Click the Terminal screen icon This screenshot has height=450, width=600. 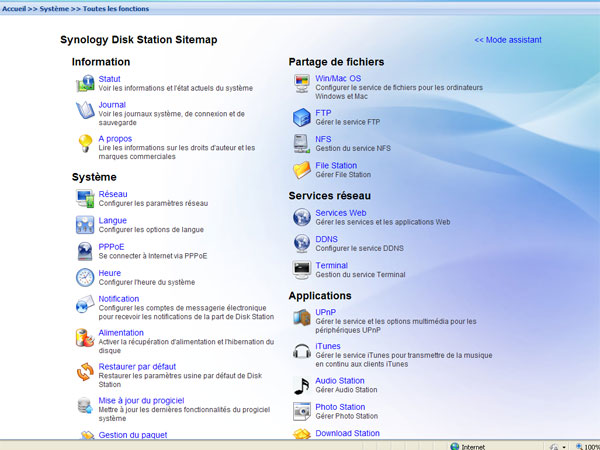pyautogui.click(x=302, y=270)
